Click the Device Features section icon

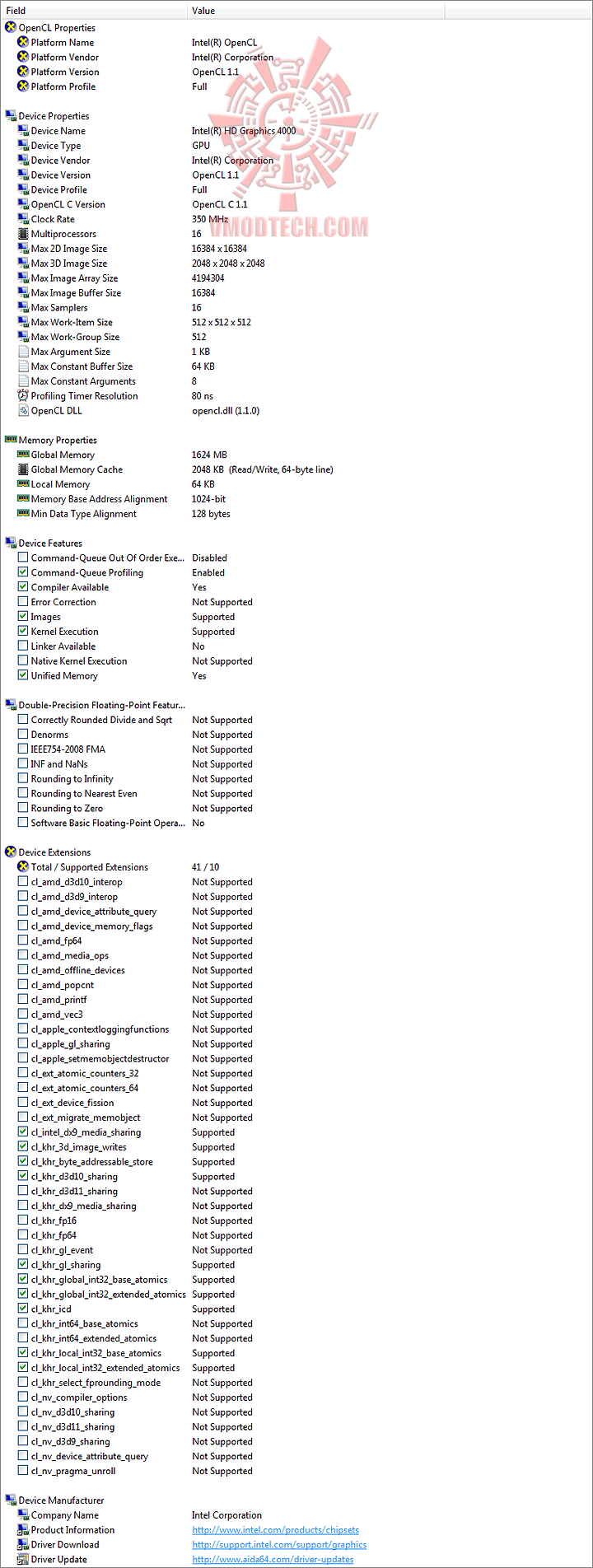(x=11, y=544)
